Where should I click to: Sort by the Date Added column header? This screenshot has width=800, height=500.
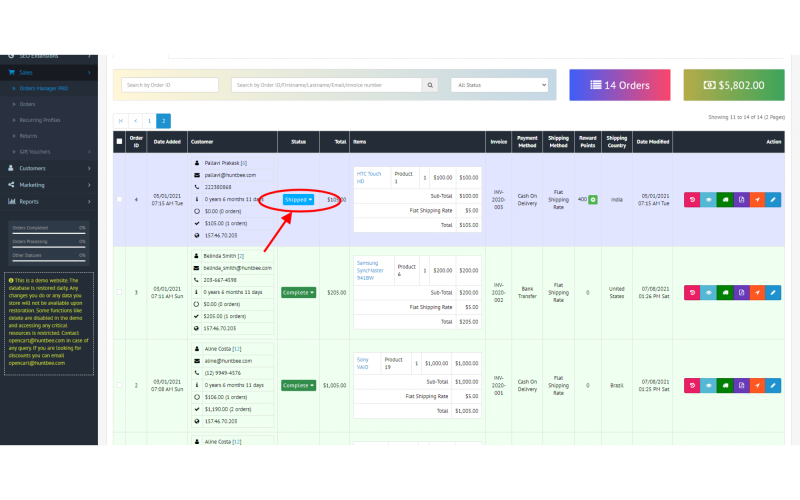point(167,142)
